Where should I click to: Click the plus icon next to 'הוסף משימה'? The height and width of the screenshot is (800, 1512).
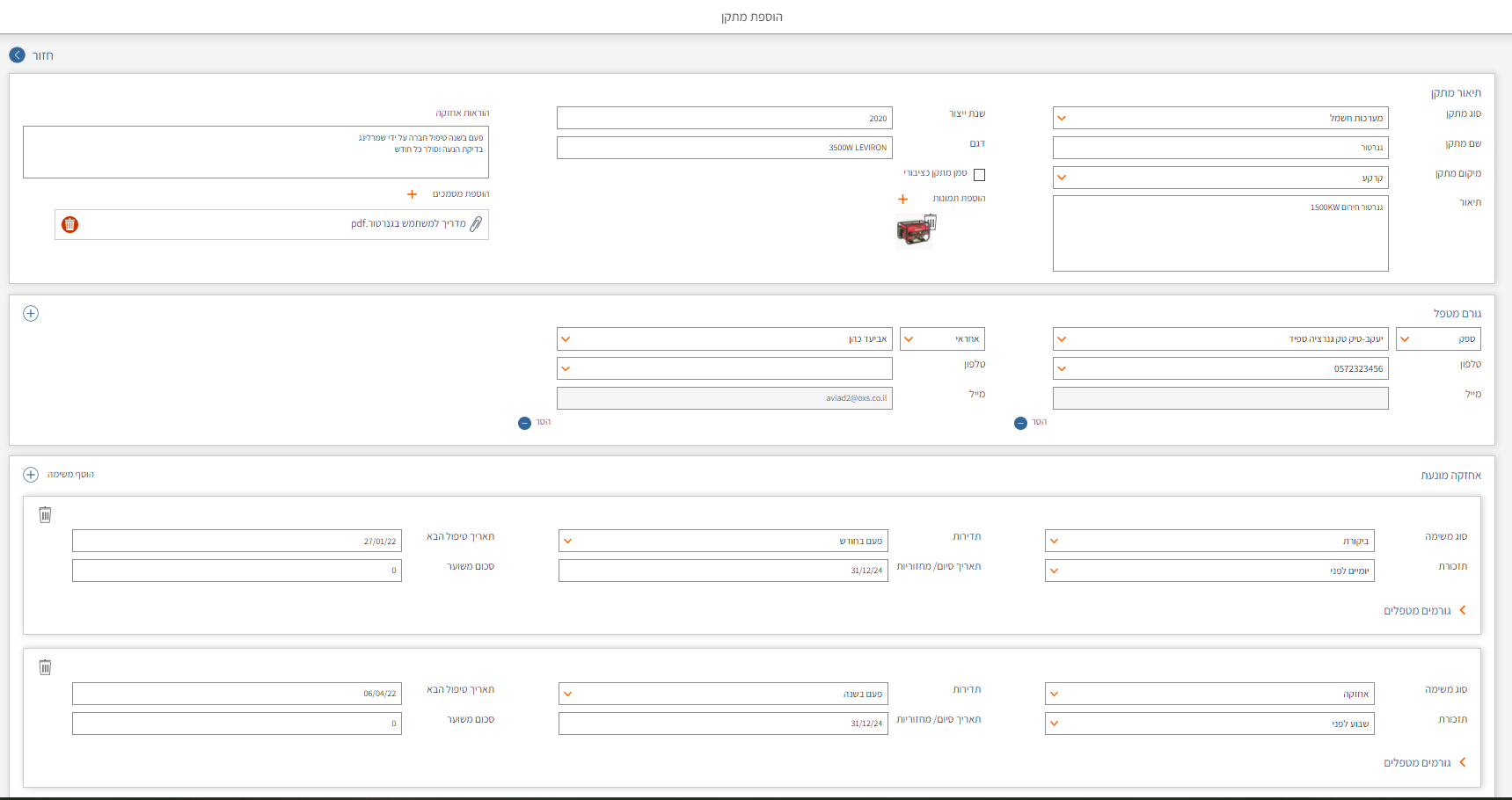pyautogui.click(x=31, y=475)
